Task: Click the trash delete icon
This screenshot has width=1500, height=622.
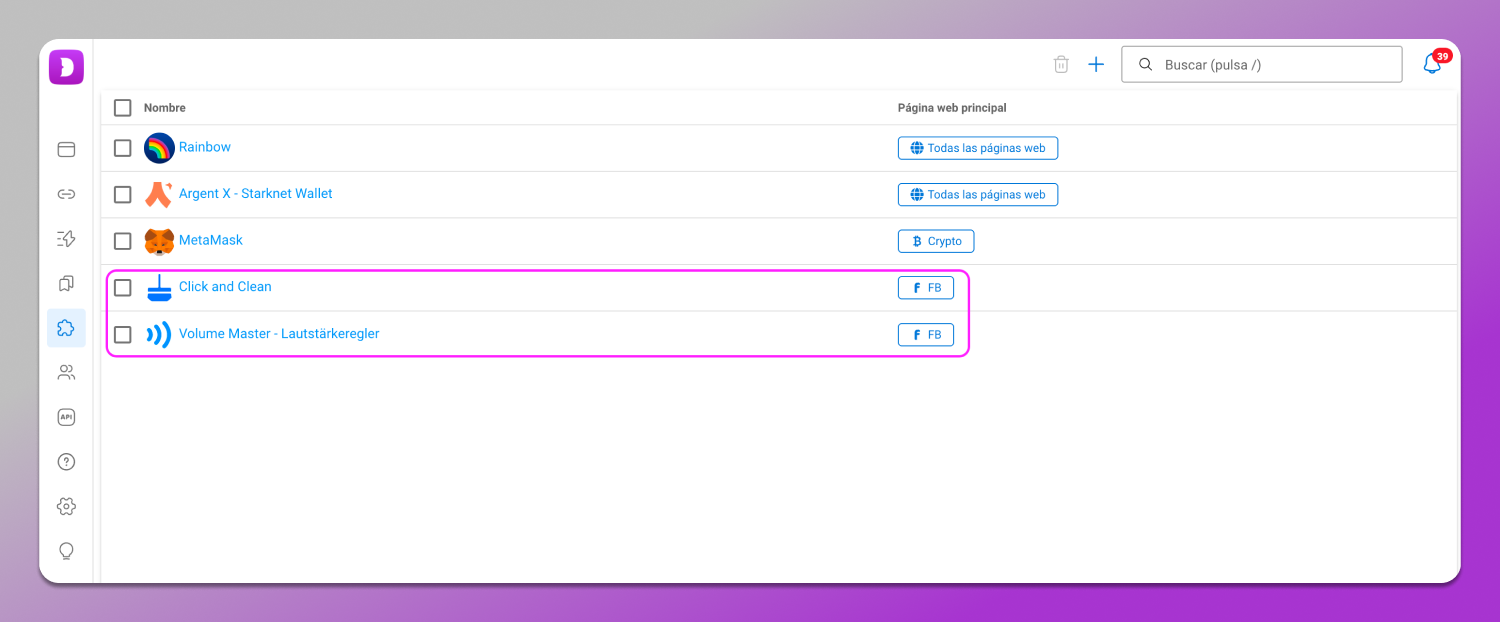Action: 1061,64
